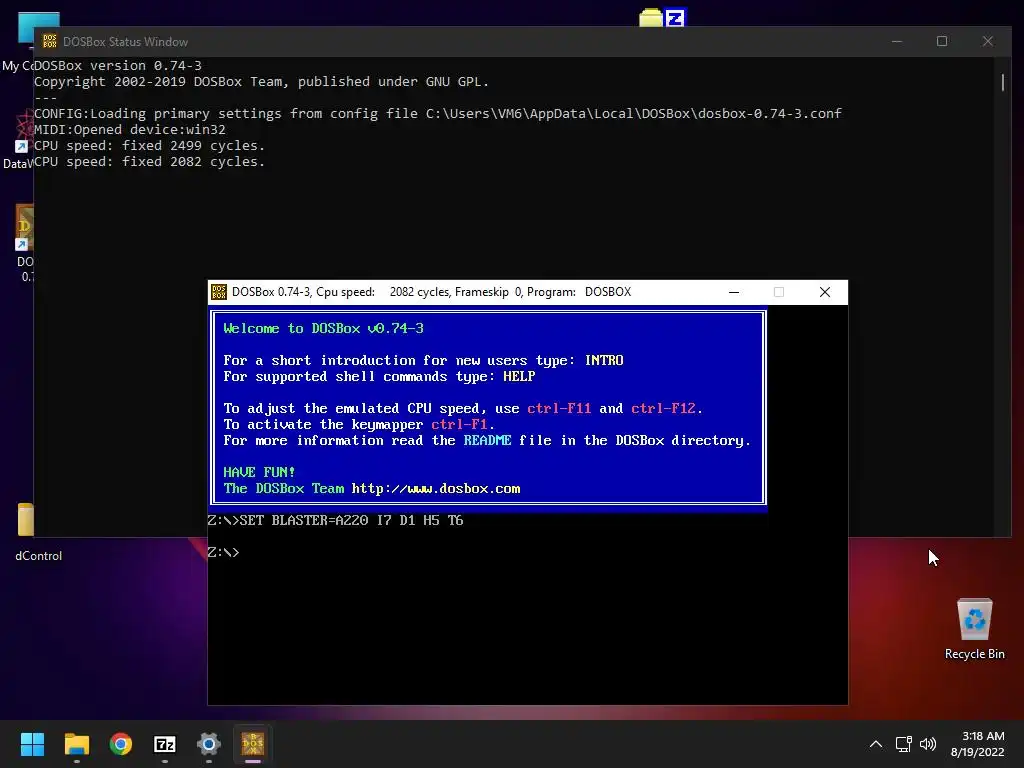Open the Windows Start menu
Image resolution: width=1024 pixels, height=768 pixels.
pos(32,744)
